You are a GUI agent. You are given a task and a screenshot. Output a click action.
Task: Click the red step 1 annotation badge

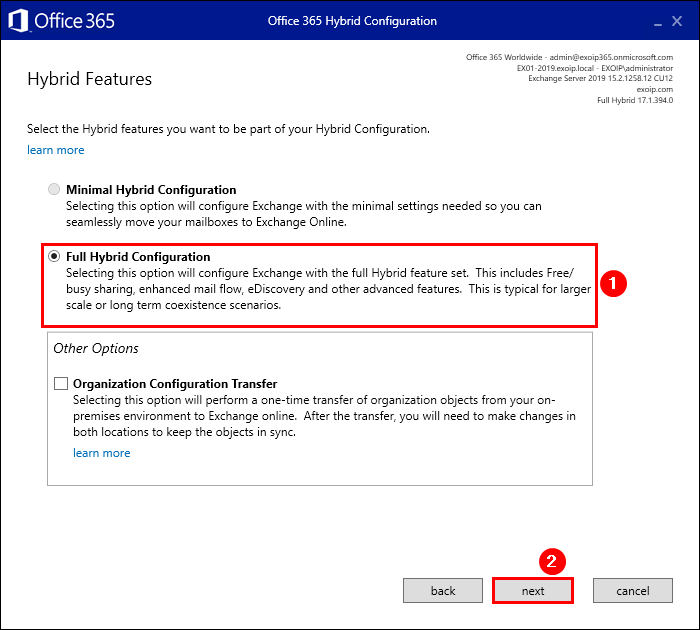617,285
